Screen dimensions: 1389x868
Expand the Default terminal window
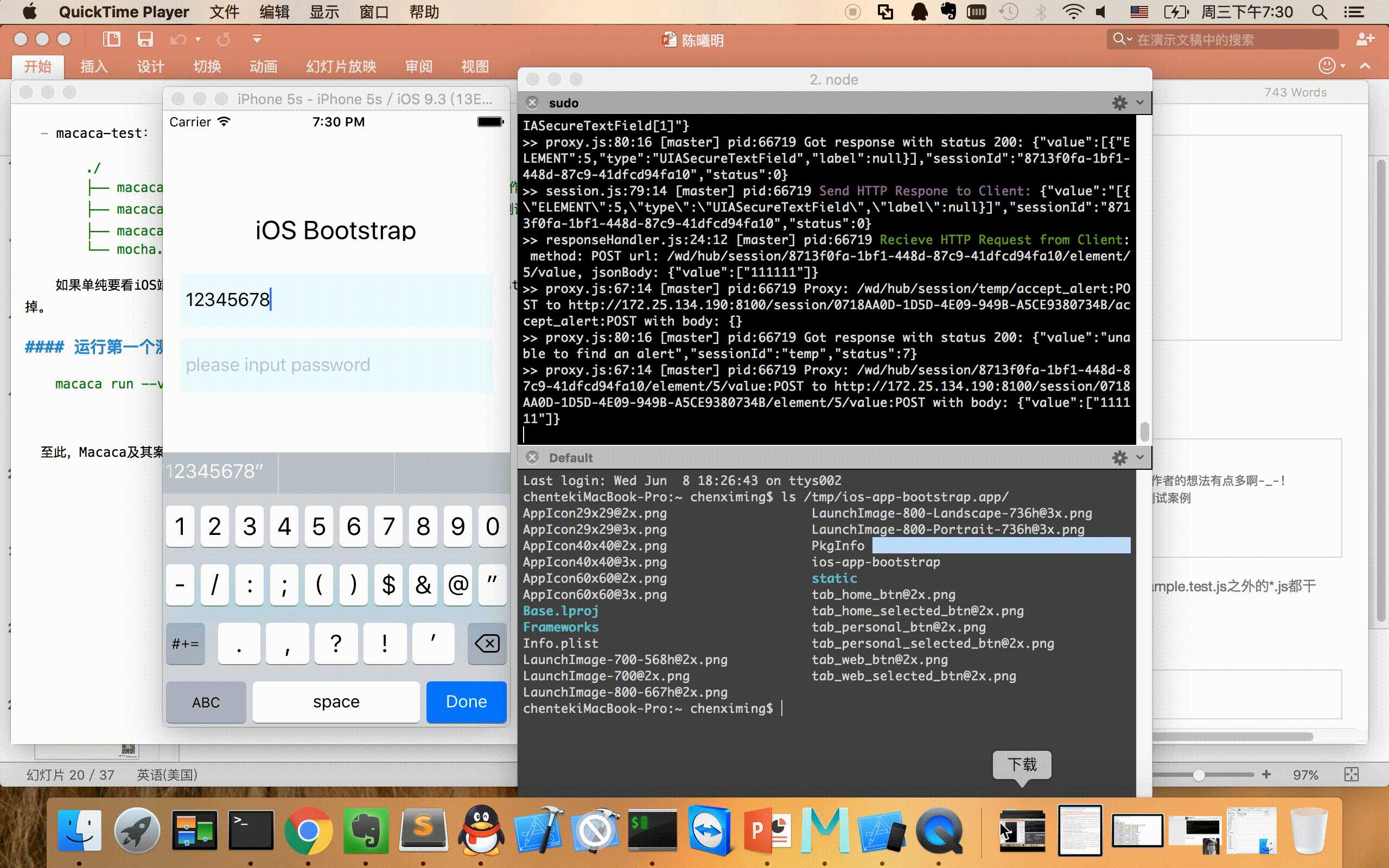coord(1140,458)
